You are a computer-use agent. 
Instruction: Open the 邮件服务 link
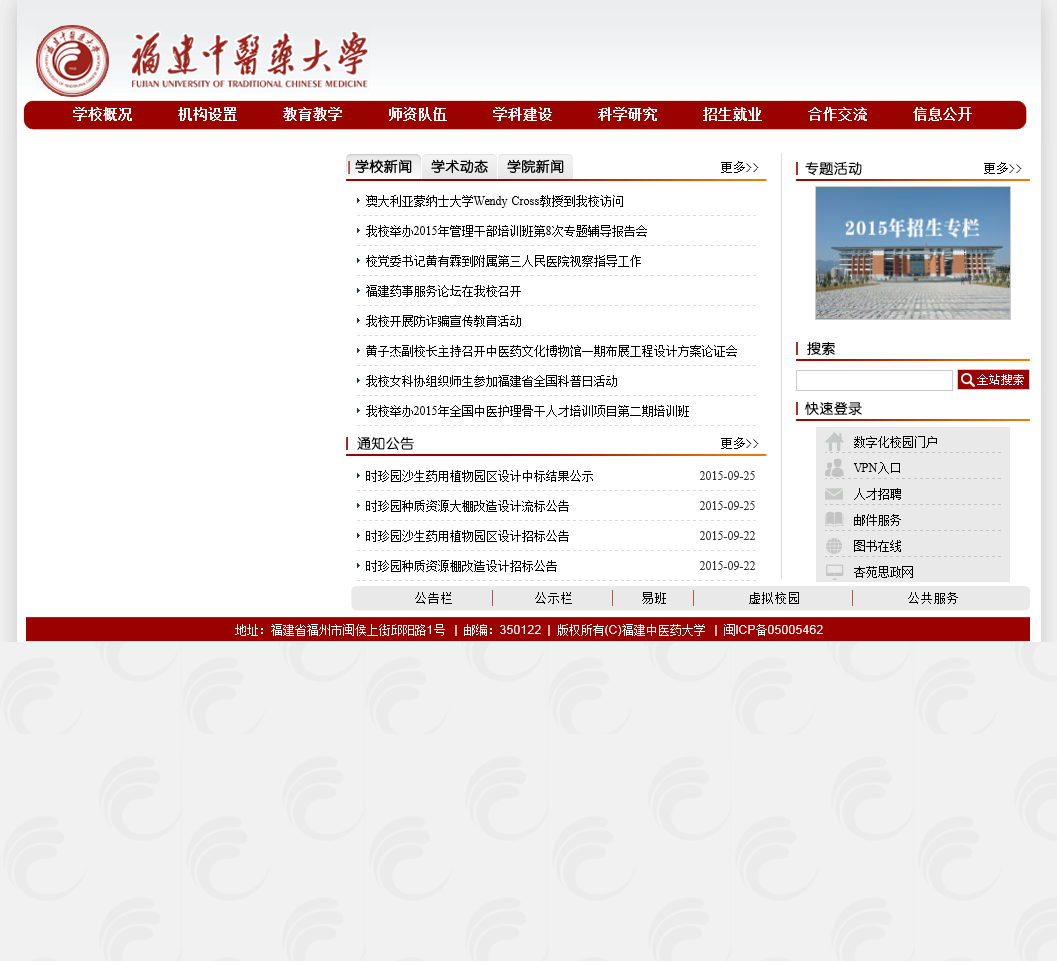click(877, 520)
